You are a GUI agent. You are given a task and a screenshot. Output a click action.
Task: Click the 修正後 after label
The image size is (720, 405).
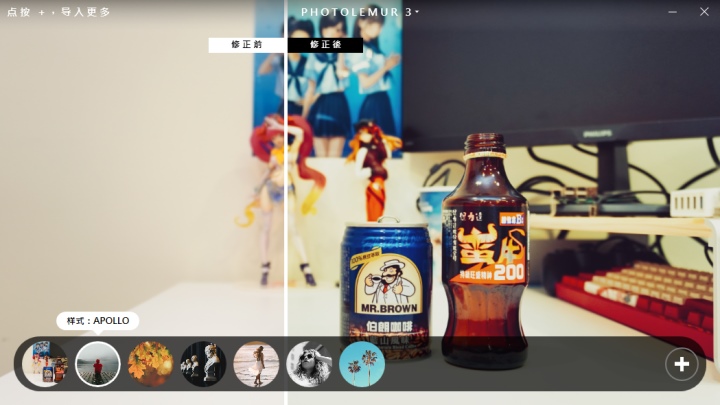pos(326,45)
